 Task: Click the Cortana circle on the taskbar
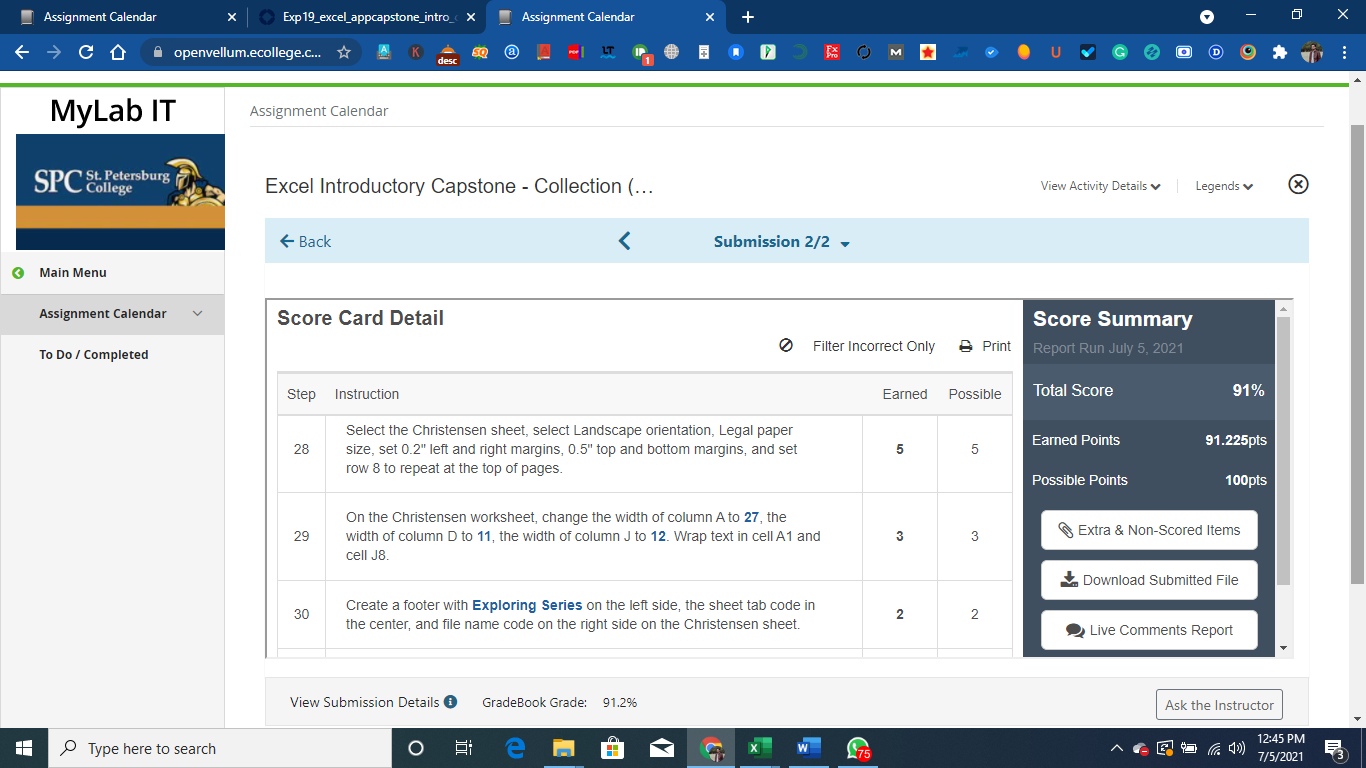[x=416, y=748]
